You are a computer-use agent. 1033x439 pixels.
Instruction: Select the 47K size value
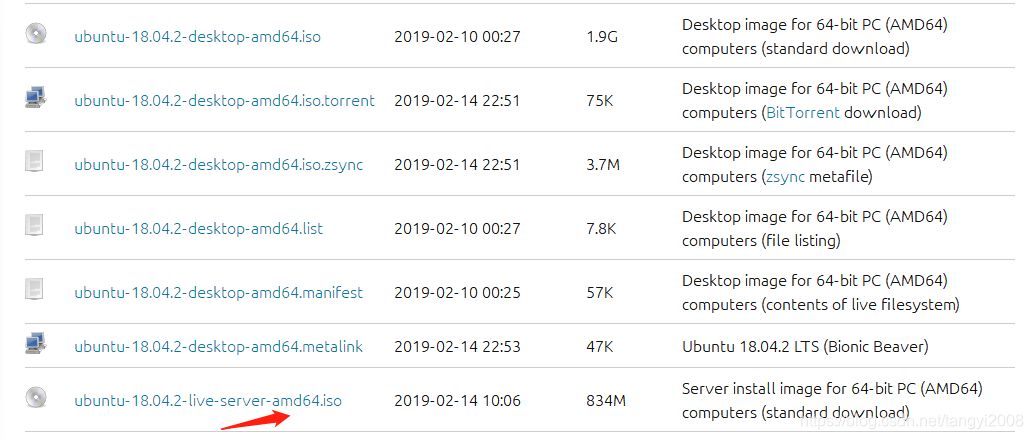(601, 347)
